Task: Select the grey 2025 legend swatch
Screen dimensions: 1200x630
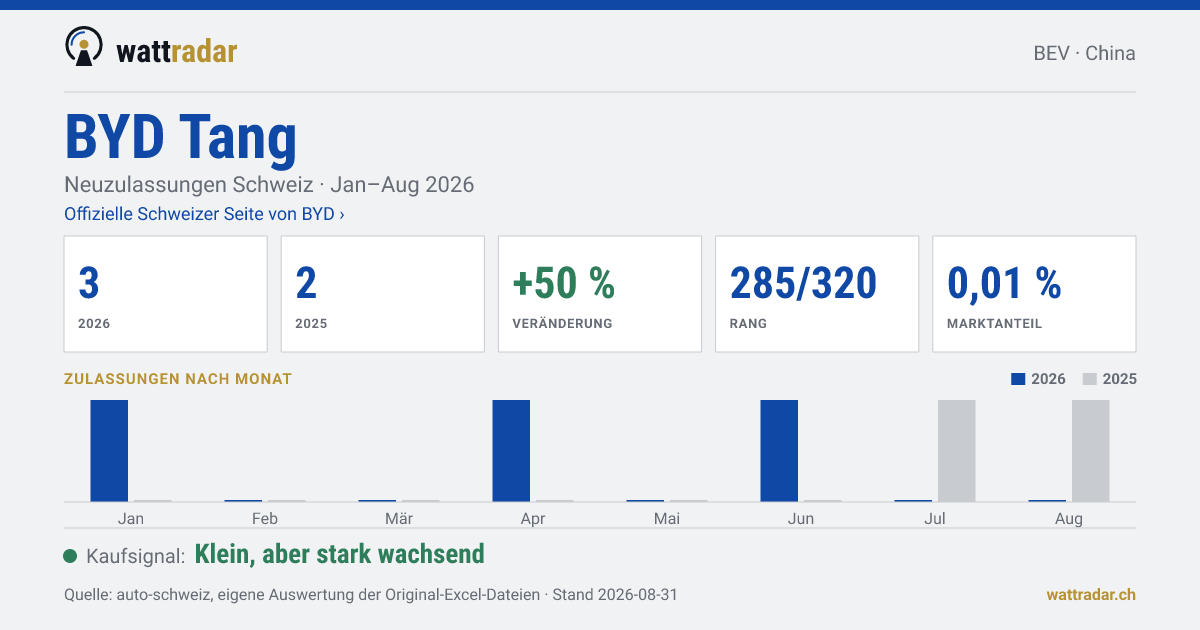Action: [x=1090, y=379]
